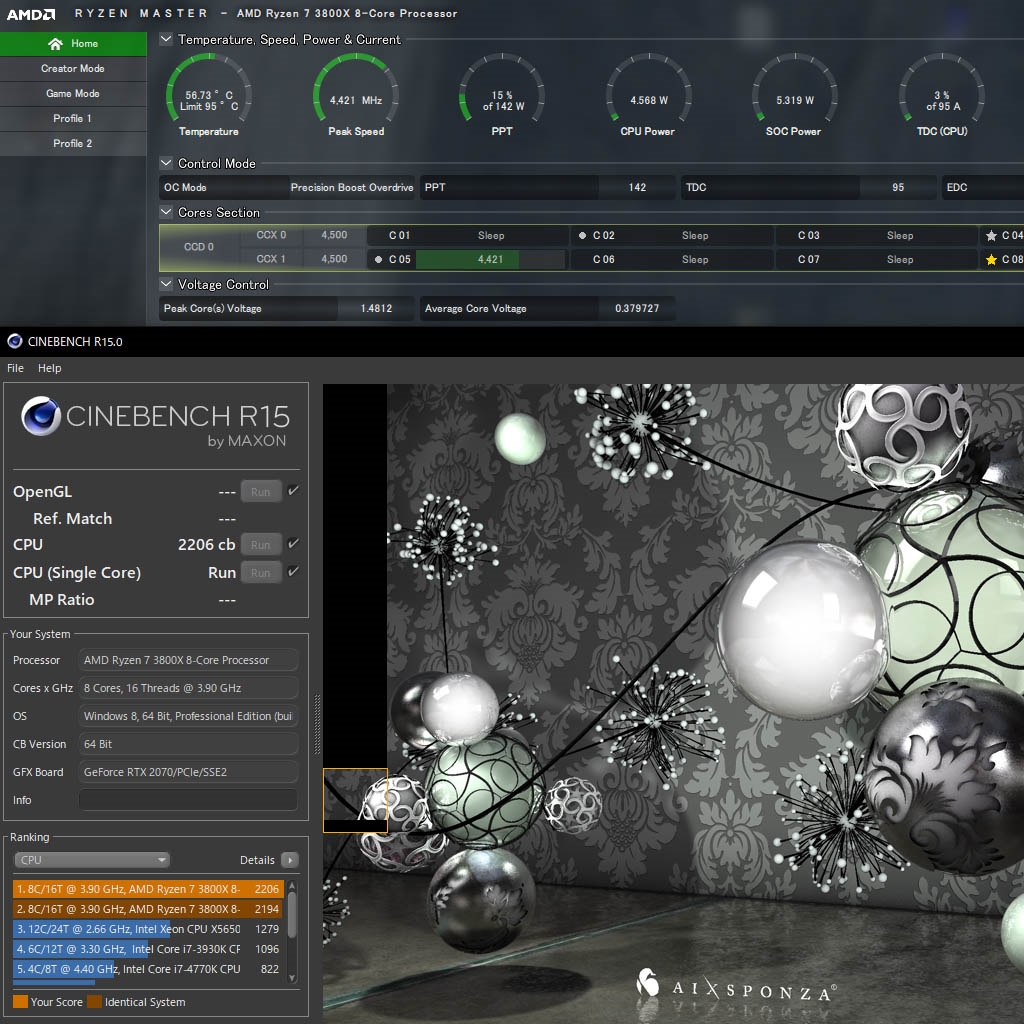Switch to Game Mode in the sidebar
The height and width of the screenshot is (1024, 1024).
click(72, 93)
